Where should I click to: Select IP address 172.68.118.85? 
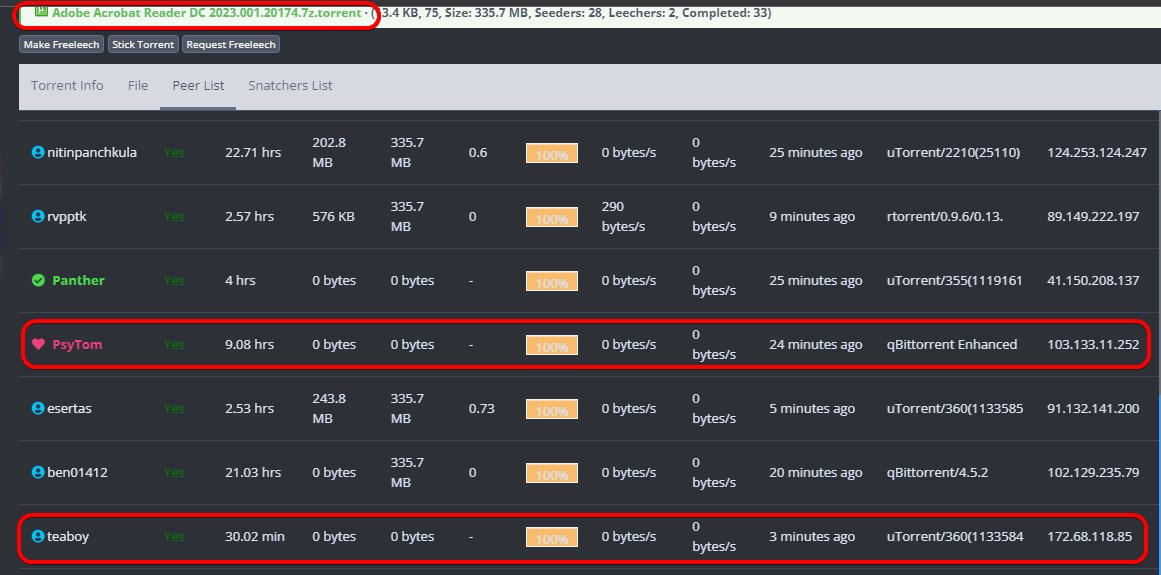coord(1089,536)
